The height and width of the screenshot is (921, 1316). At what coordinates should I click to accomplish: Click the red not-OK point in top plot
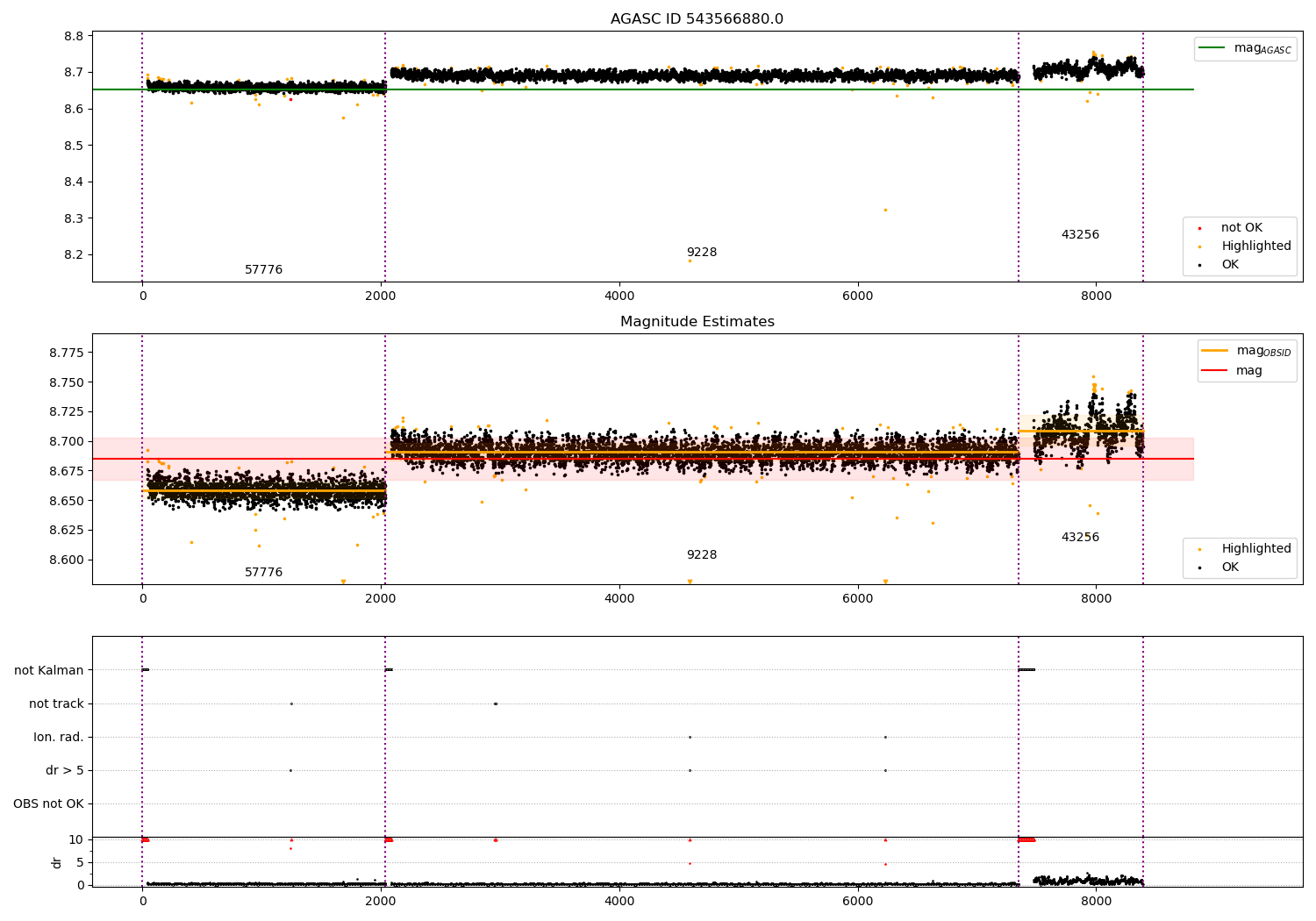290,99
